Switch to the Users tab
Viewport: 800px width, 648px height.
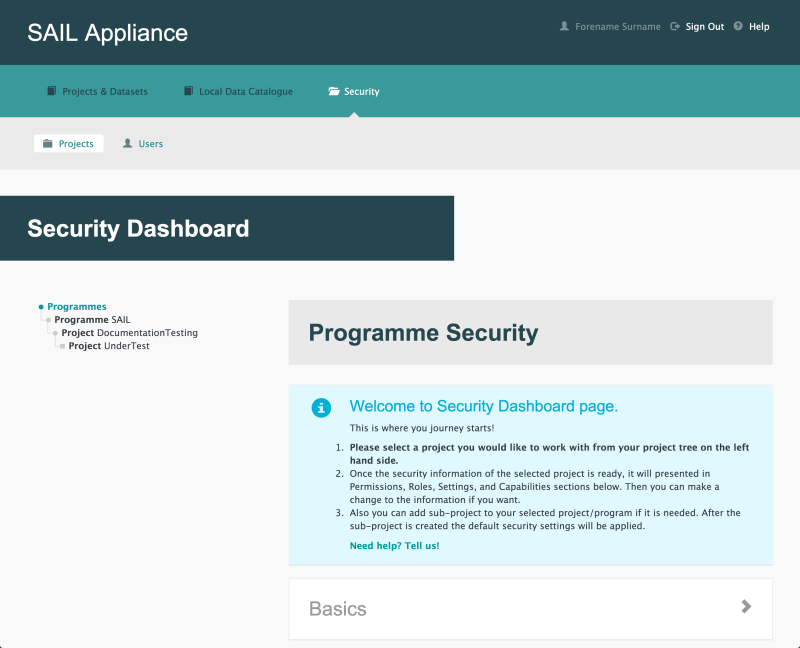[143, 143]
